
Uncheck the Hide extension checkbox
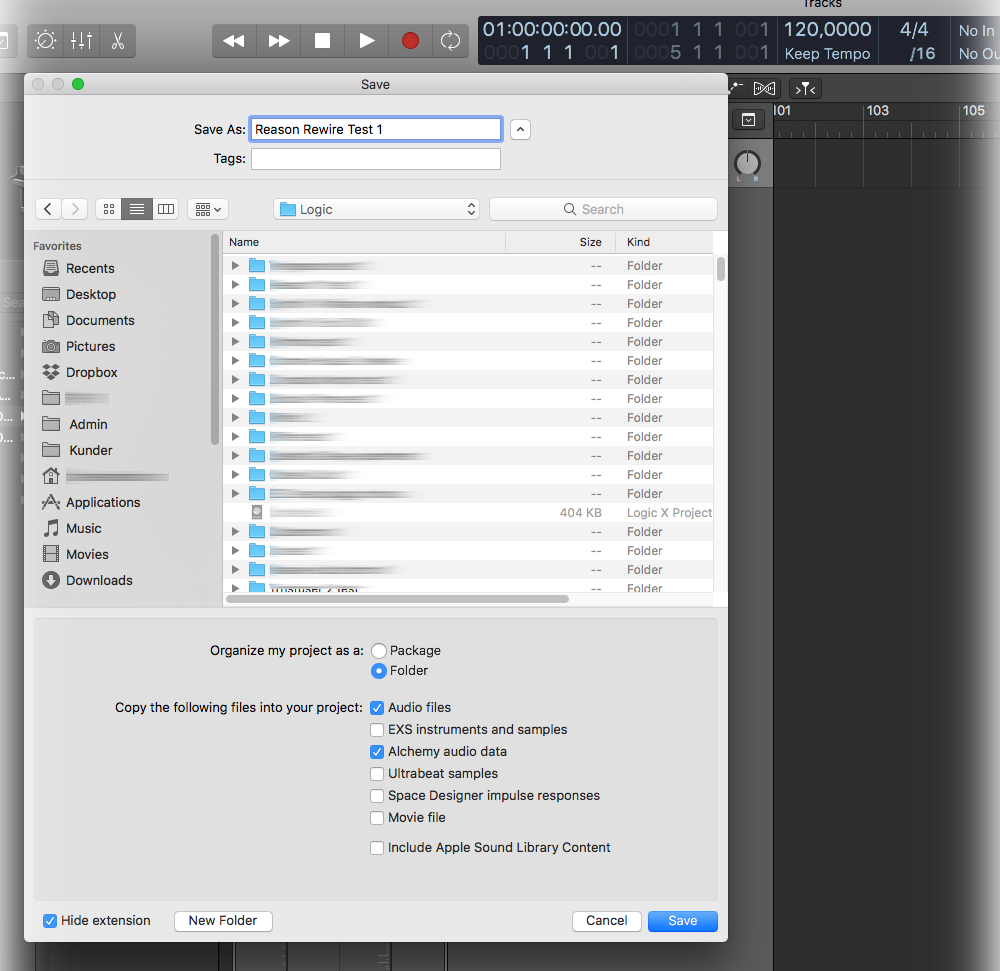coord(50,921)
